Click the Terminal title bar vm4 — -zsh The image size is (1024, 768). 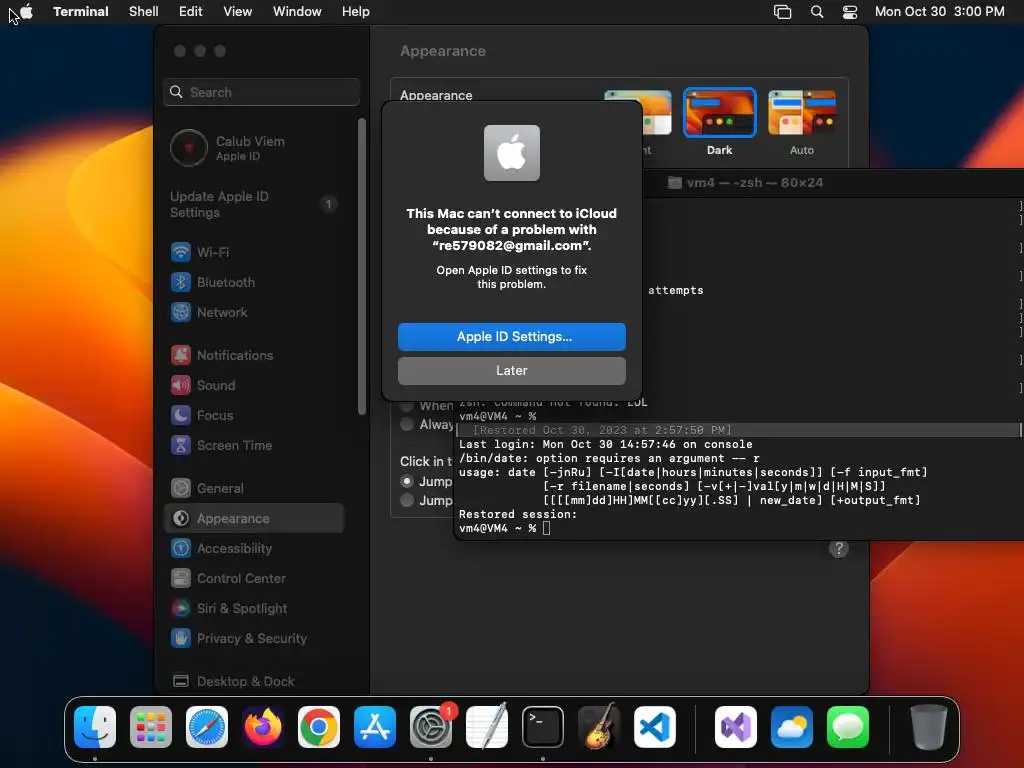[745, 183]
